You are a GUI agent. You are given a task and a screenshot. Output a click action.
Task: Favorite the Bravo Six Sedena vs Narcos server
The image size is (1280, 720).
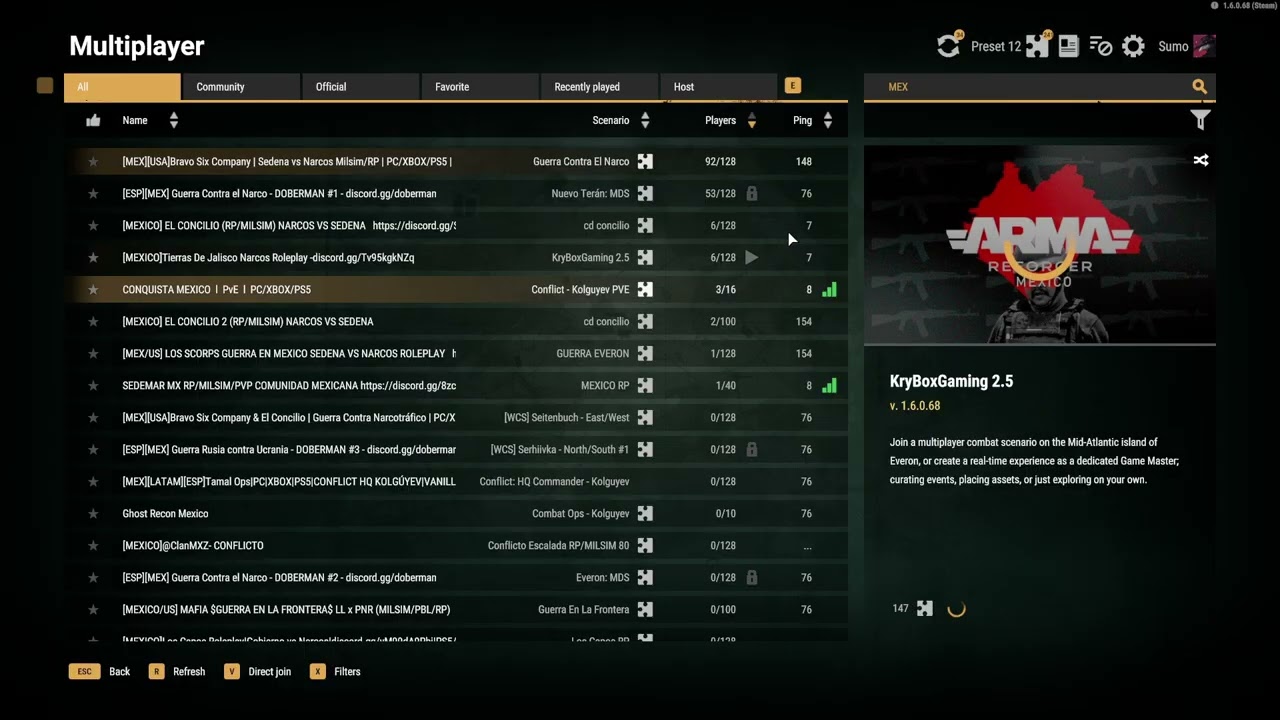[x=93, y=161]
